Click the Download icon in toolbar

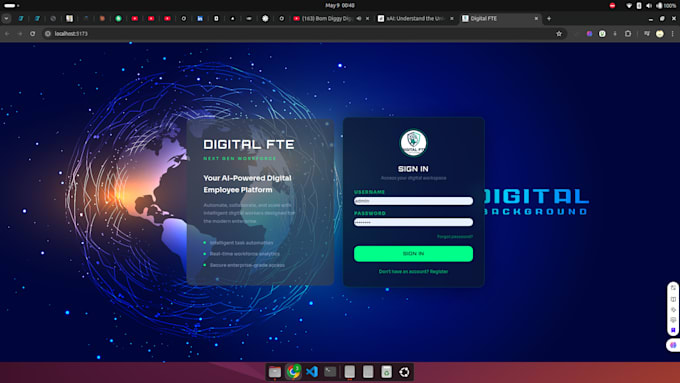pyautogui.click(x=615, y=33)
